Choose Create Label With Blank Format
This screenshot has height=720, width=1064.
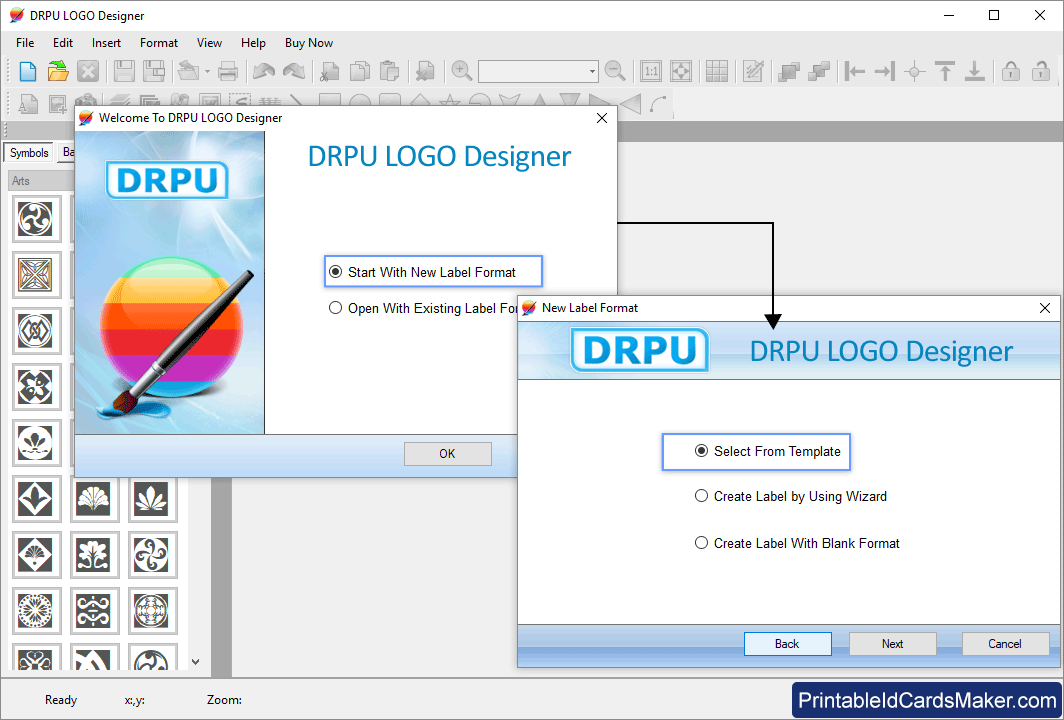pos(797,543)
